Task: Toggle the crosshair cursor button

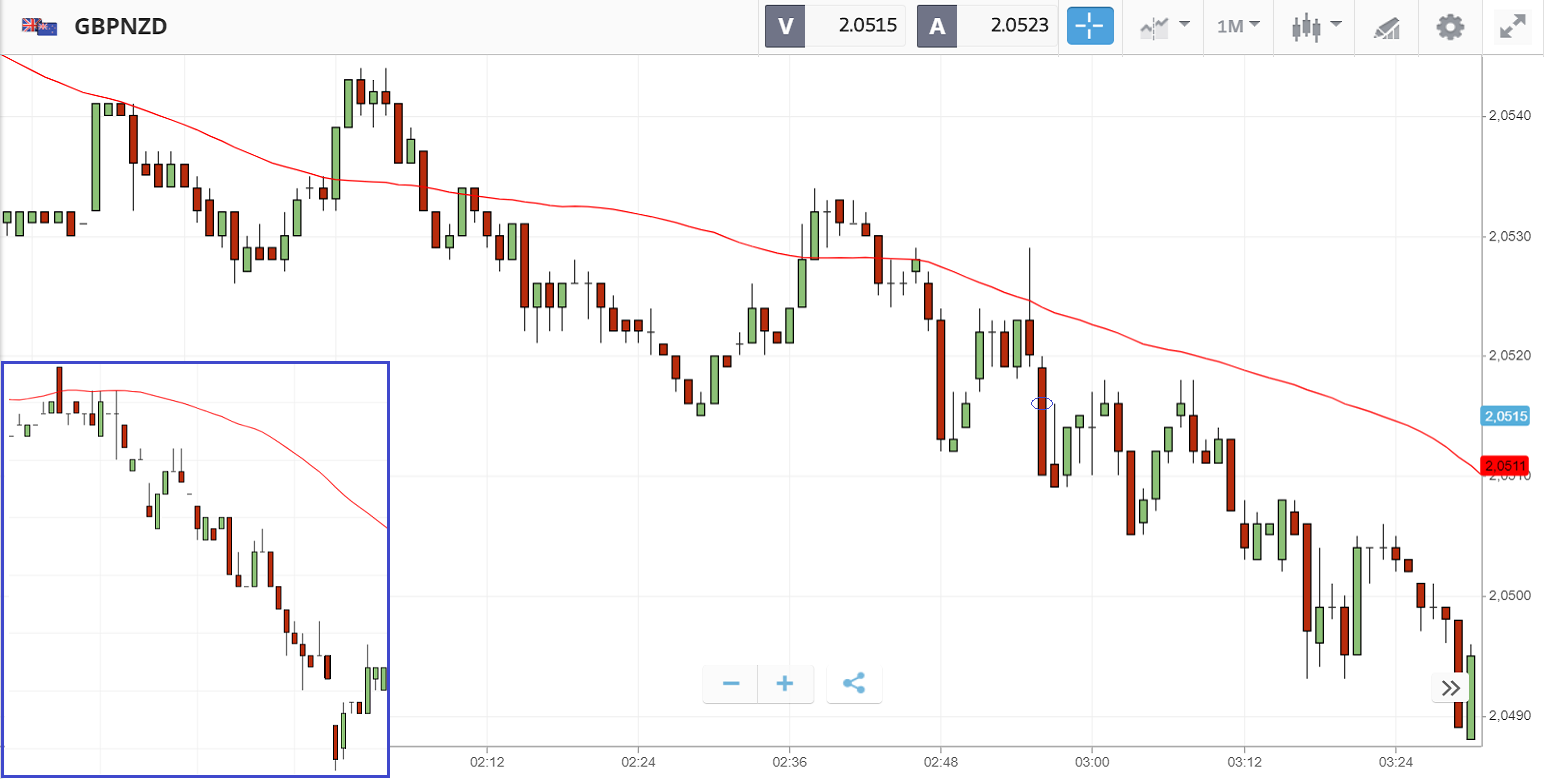Action: 1090,26
